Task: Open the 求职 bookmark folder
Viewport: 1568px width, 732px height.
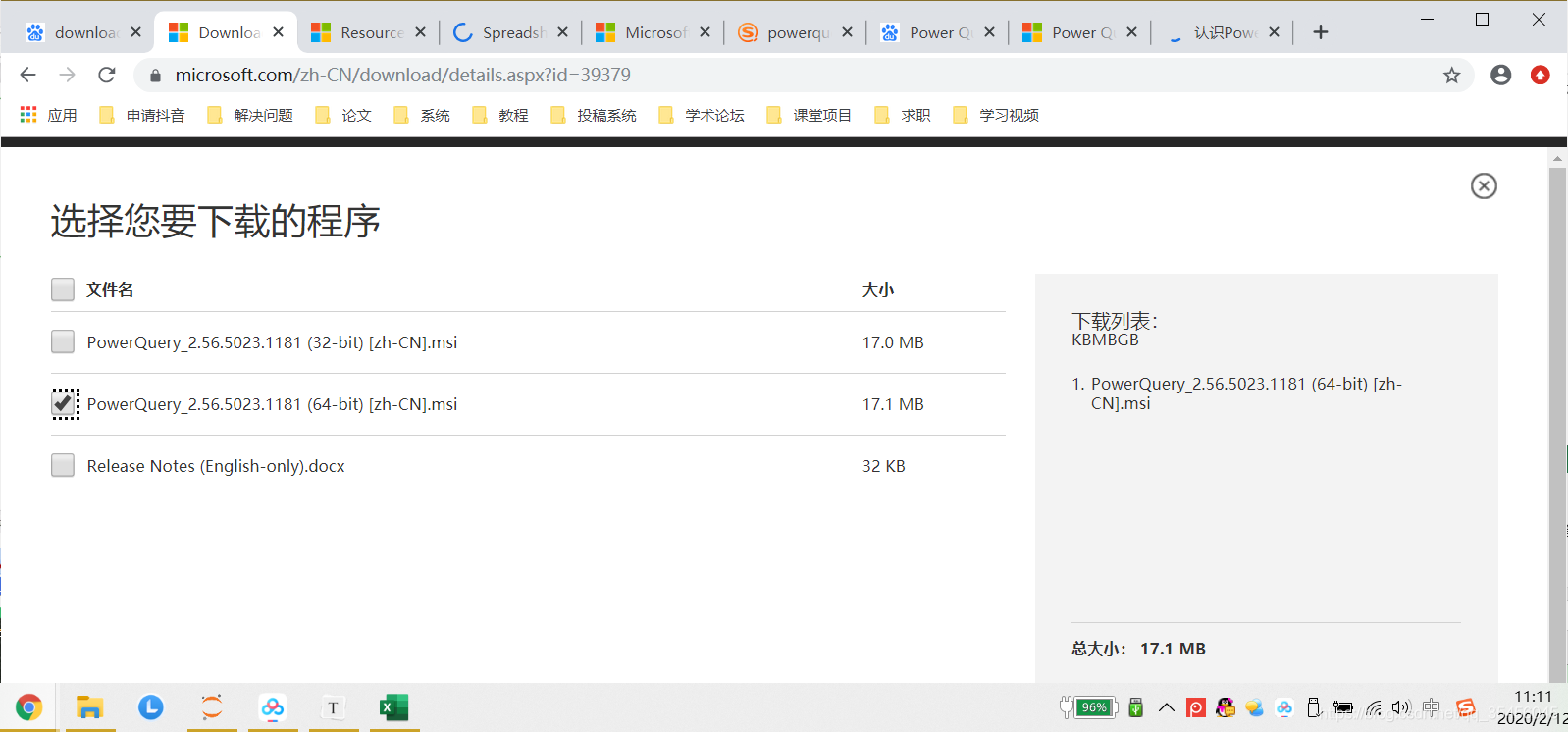Action: 903,115
